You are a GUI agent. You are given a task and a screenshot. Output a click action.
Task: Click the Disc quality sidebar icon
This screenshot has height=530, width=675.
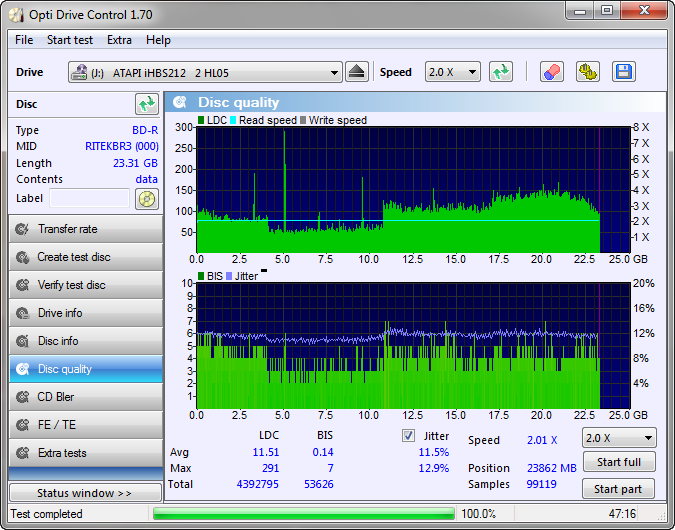tap(22, 369)
